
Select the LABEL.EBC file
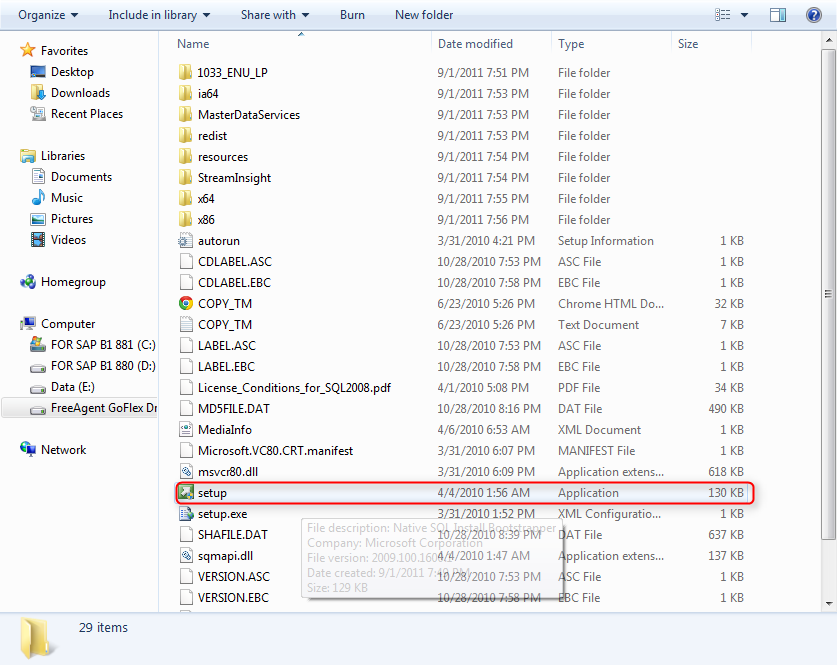(226, 367)
